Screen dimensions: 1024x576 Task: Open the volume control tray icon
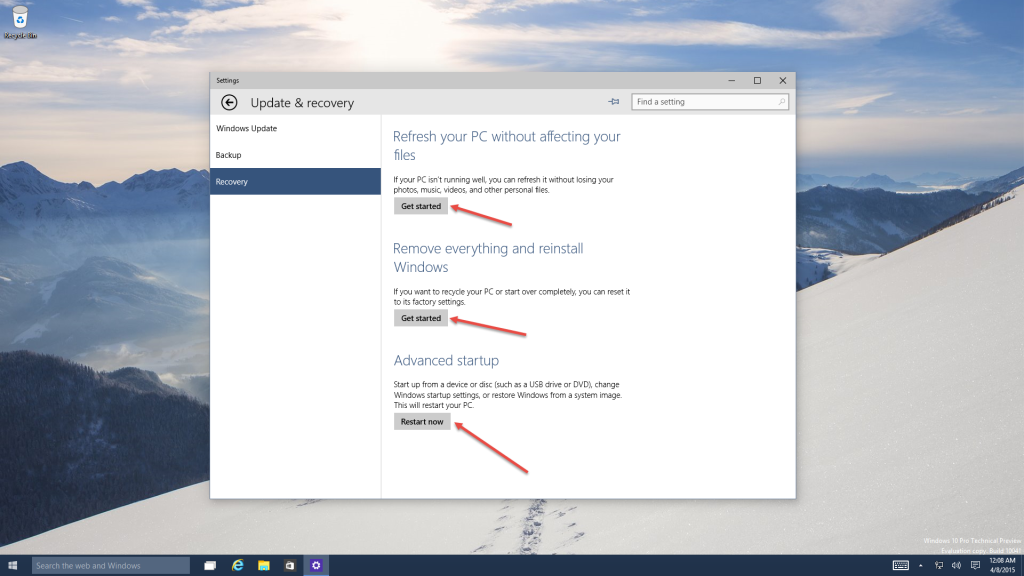tap(956, 566)
